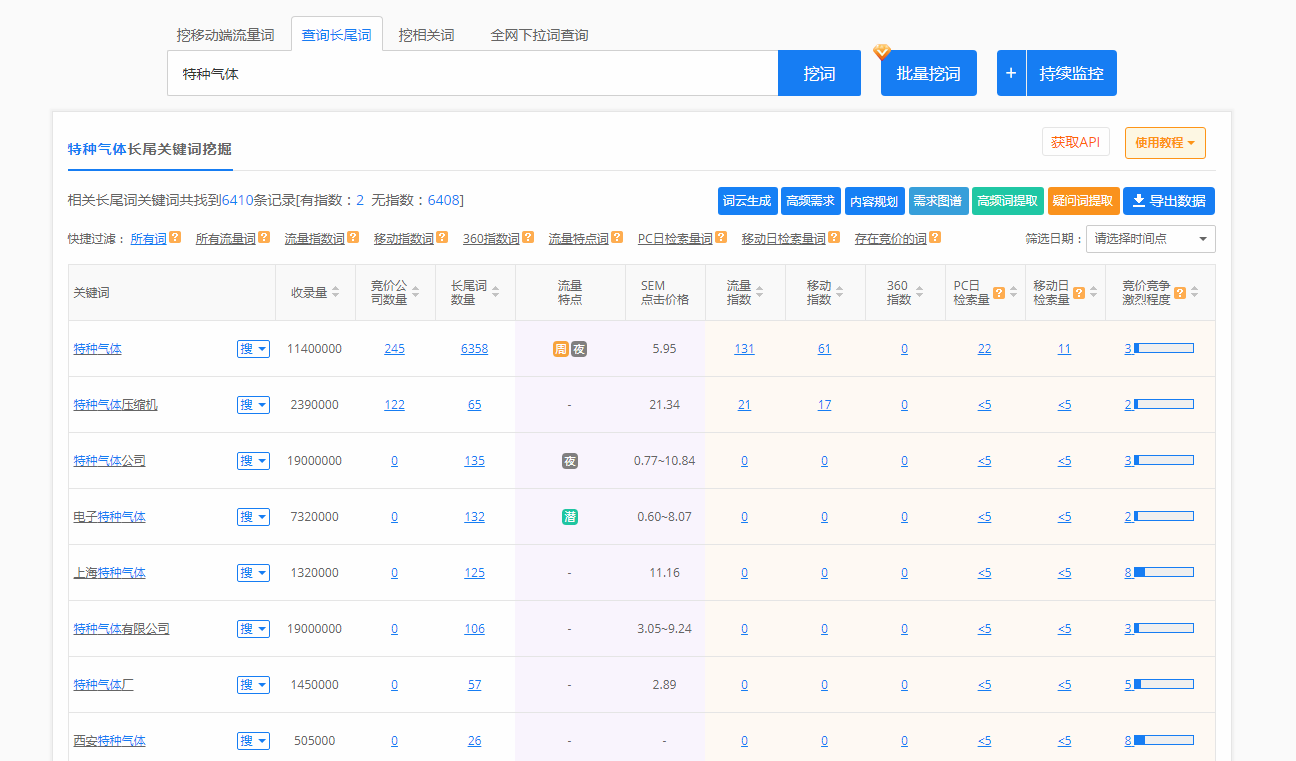The image size is (1296, 761).
Task: Click the yellow badge above 批量挖词
Action: pos(881,49)
